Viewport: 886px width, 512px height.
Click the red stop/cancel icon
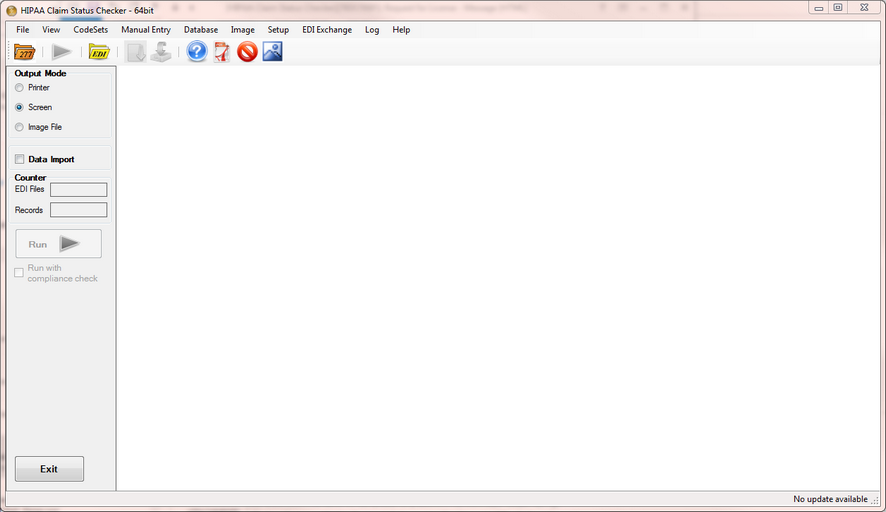tap(247, 52)
